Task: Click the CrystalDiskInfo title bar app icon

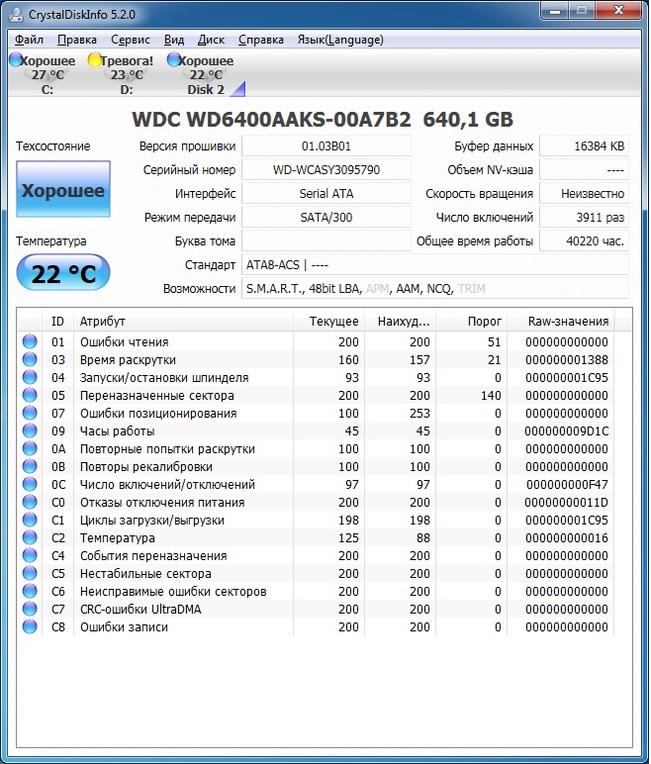Action: (17, 15)
